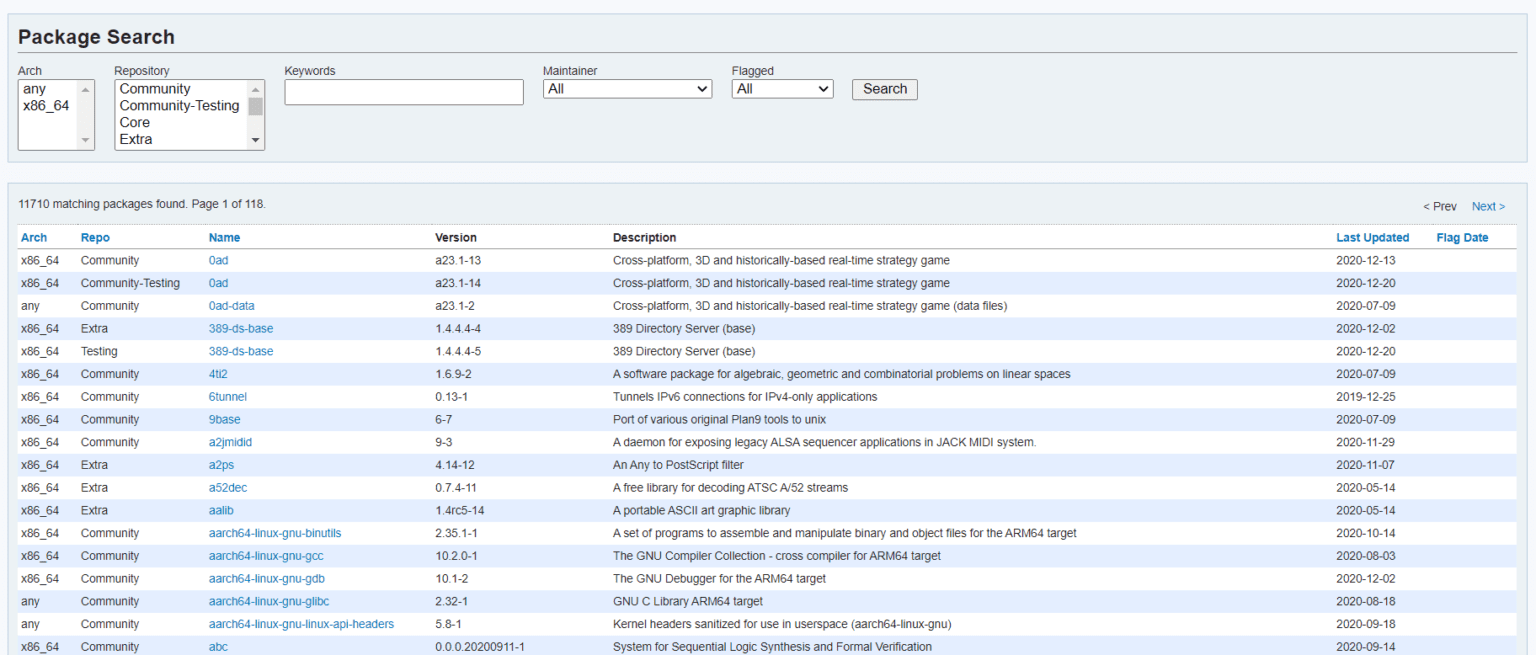Select Community-Testing in Repository list
Viewport: 1536px width, 655px height.
(179, 106)
